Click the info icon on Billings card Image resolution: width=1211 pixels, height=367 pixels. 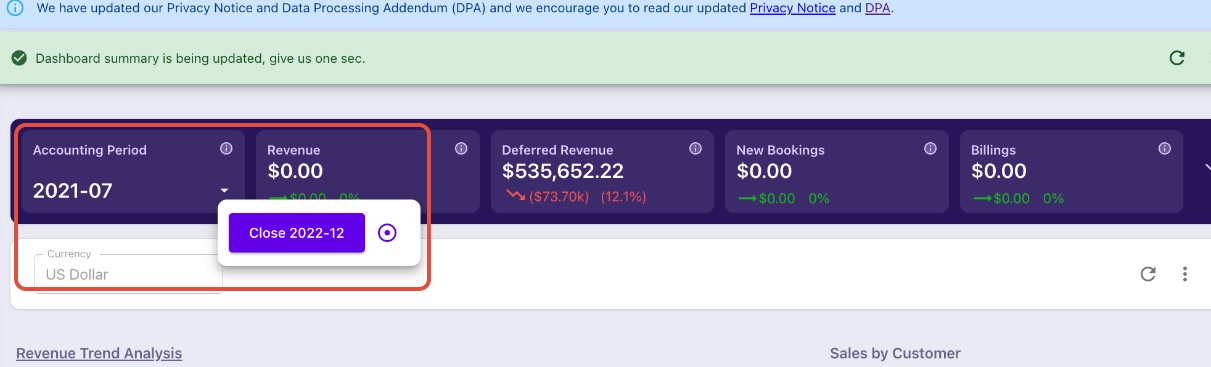[1164, 149]
